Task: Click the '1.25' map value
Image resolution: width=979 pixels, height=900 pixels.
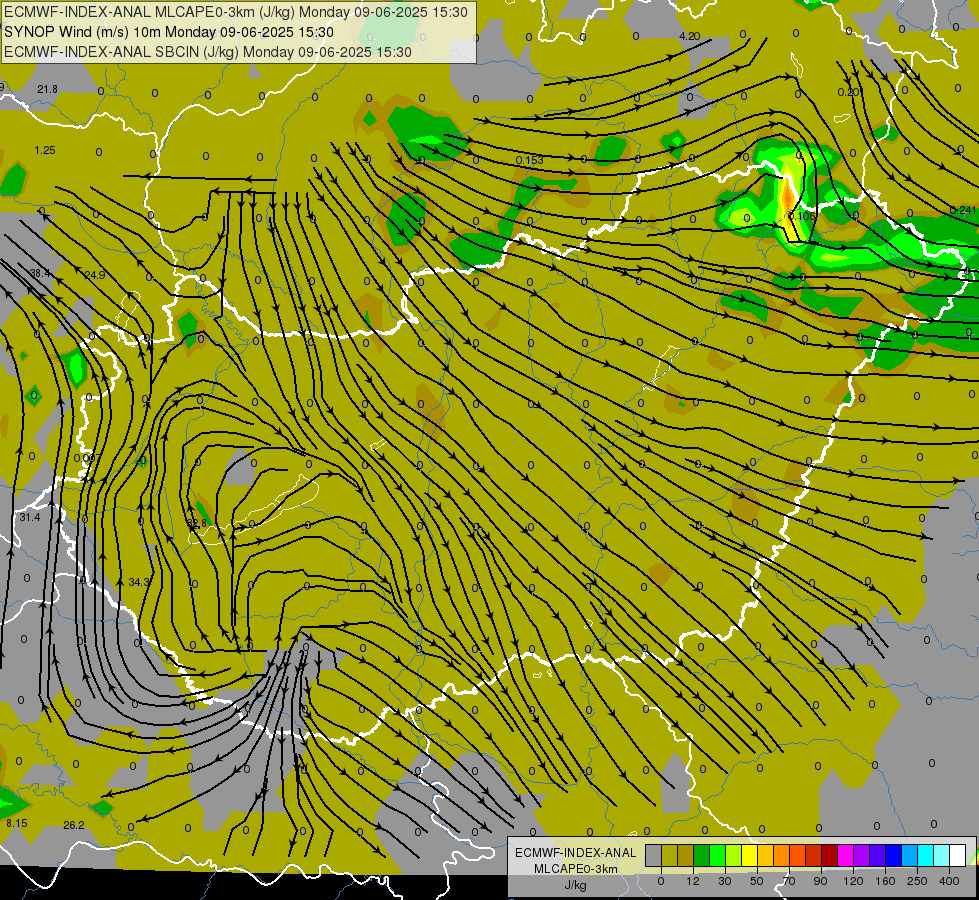Action: click(45, 151)
